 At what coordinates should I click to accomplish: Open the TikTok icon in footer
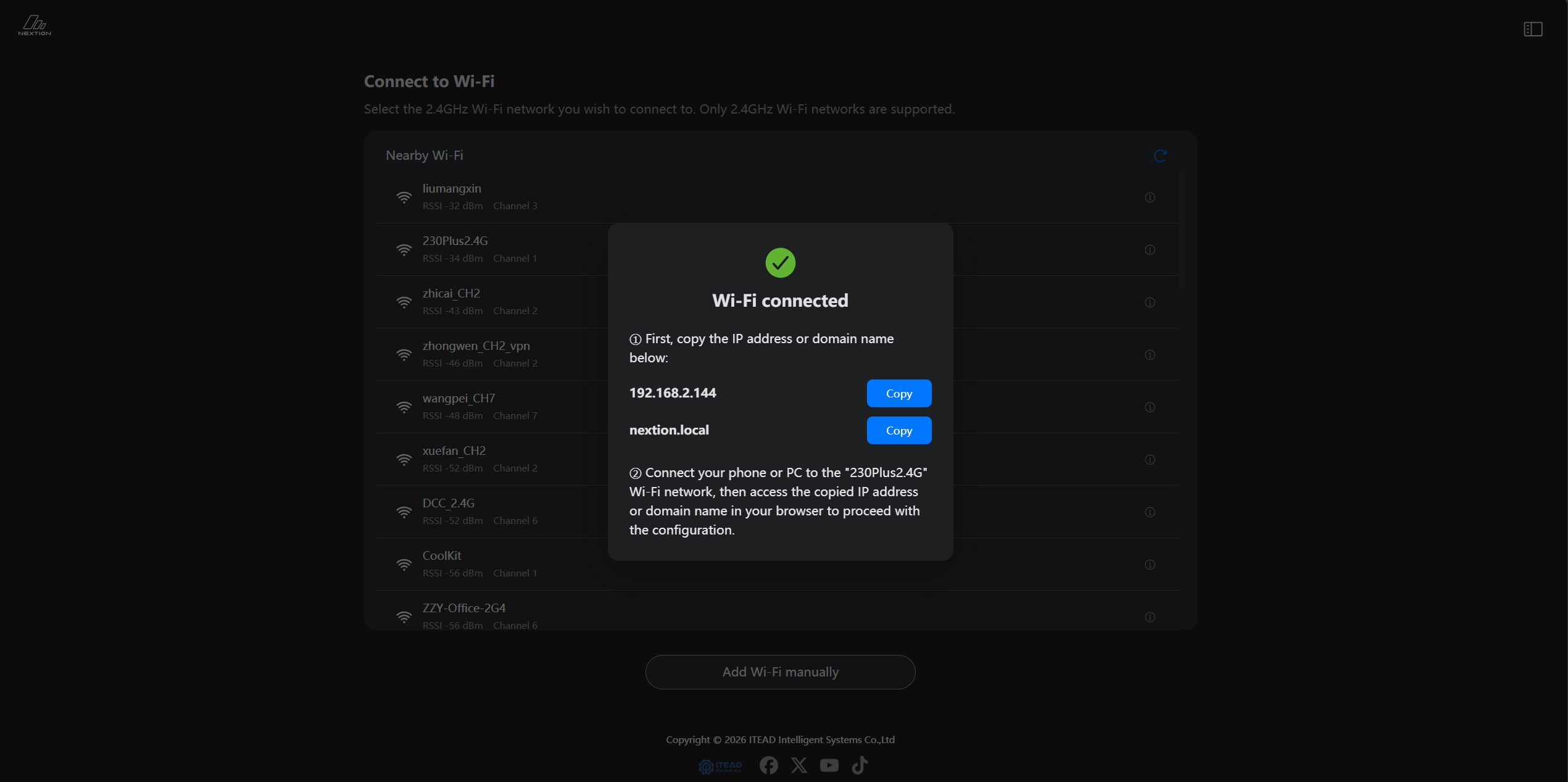pyautogui.click(x=860, y=765)
